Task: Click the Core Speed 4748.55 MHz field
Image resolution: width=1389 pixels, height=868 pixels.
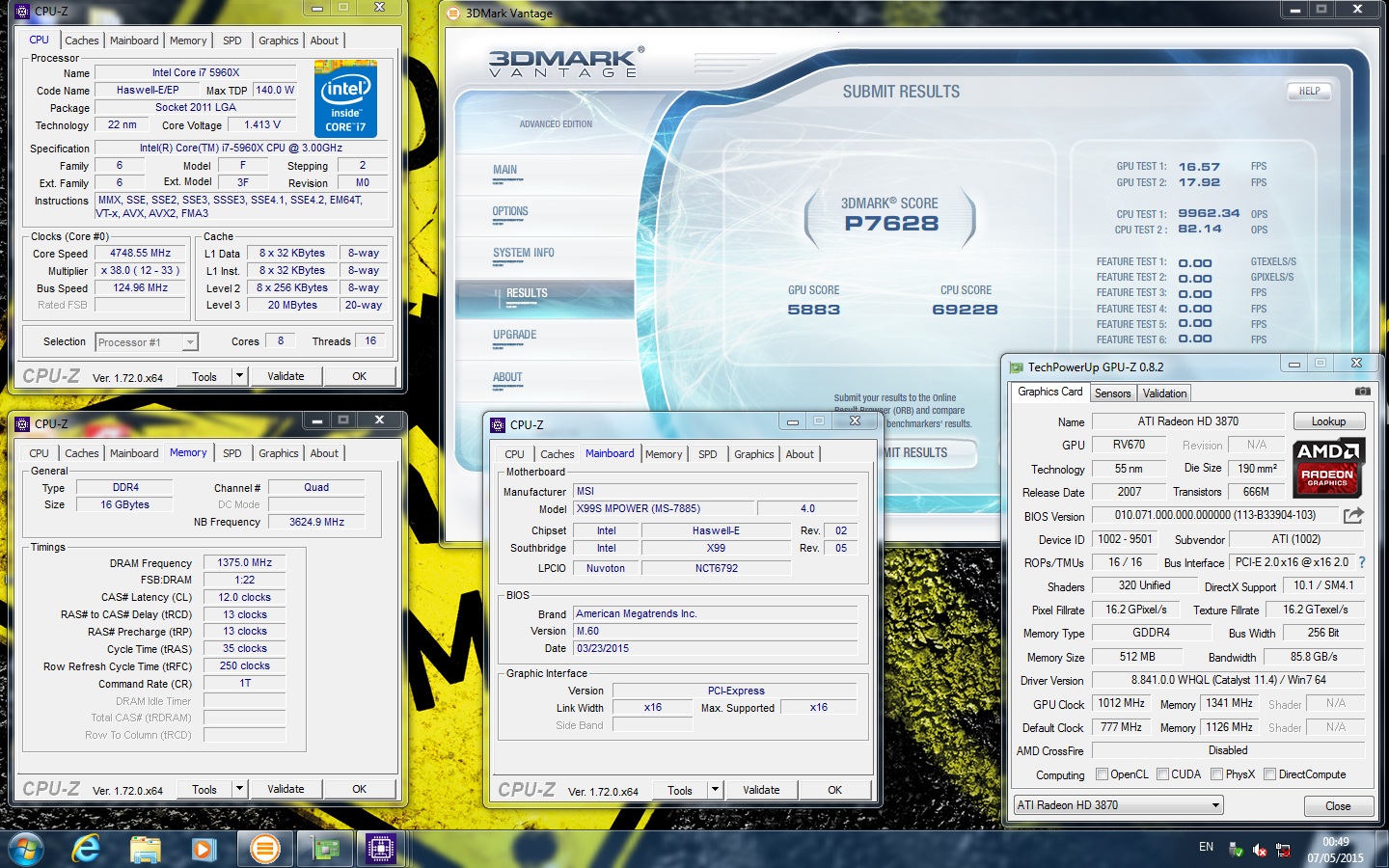Action: point(141,253)
